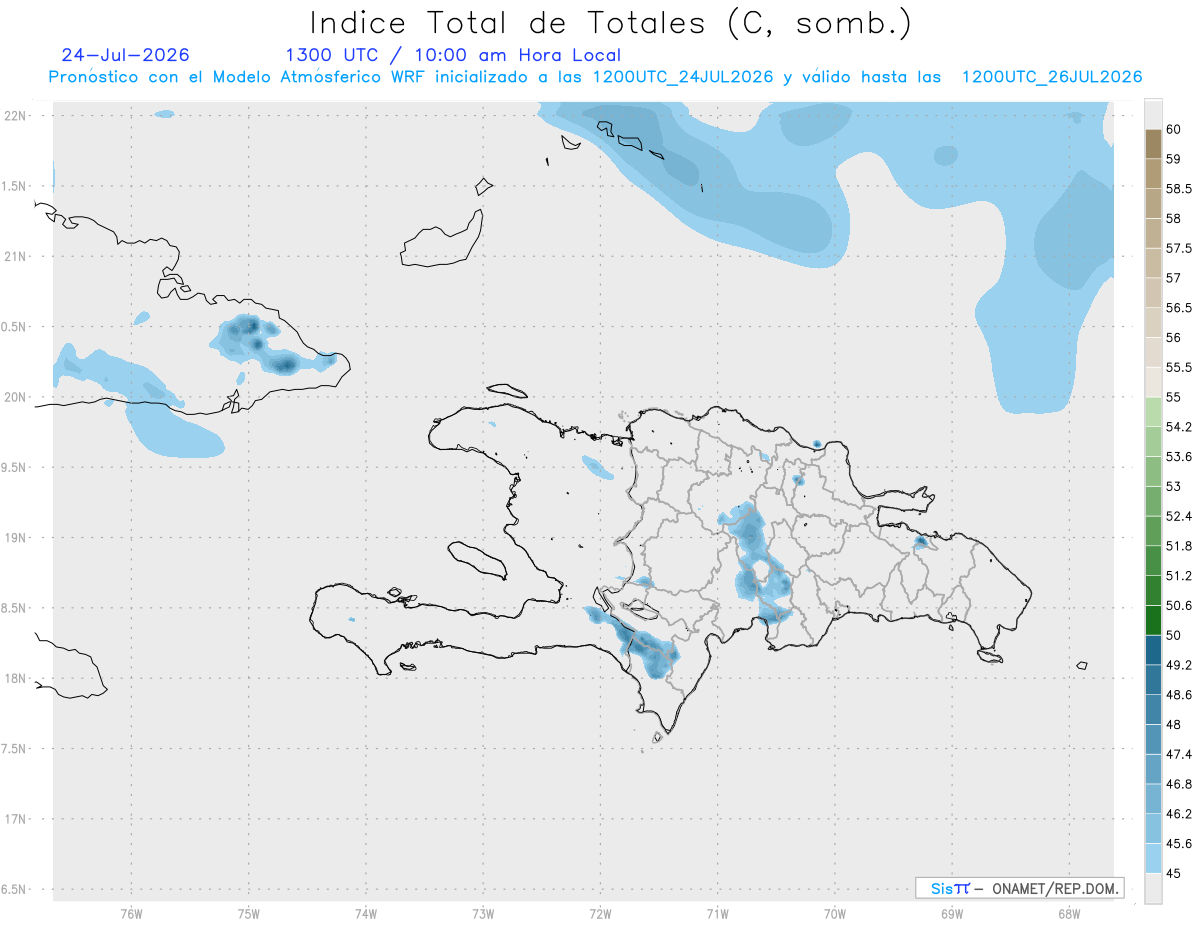
Task: Pick the dark green swatch between 50 and 50.6
Action: tap(1153, 620)
